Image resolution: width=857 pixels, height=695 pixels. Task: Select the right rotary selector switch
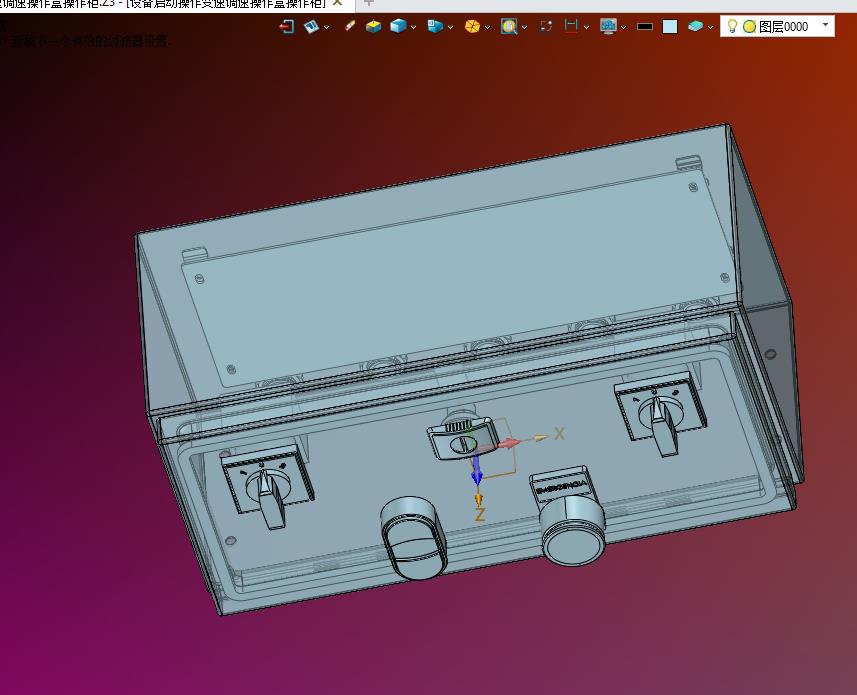click(660, 414)
